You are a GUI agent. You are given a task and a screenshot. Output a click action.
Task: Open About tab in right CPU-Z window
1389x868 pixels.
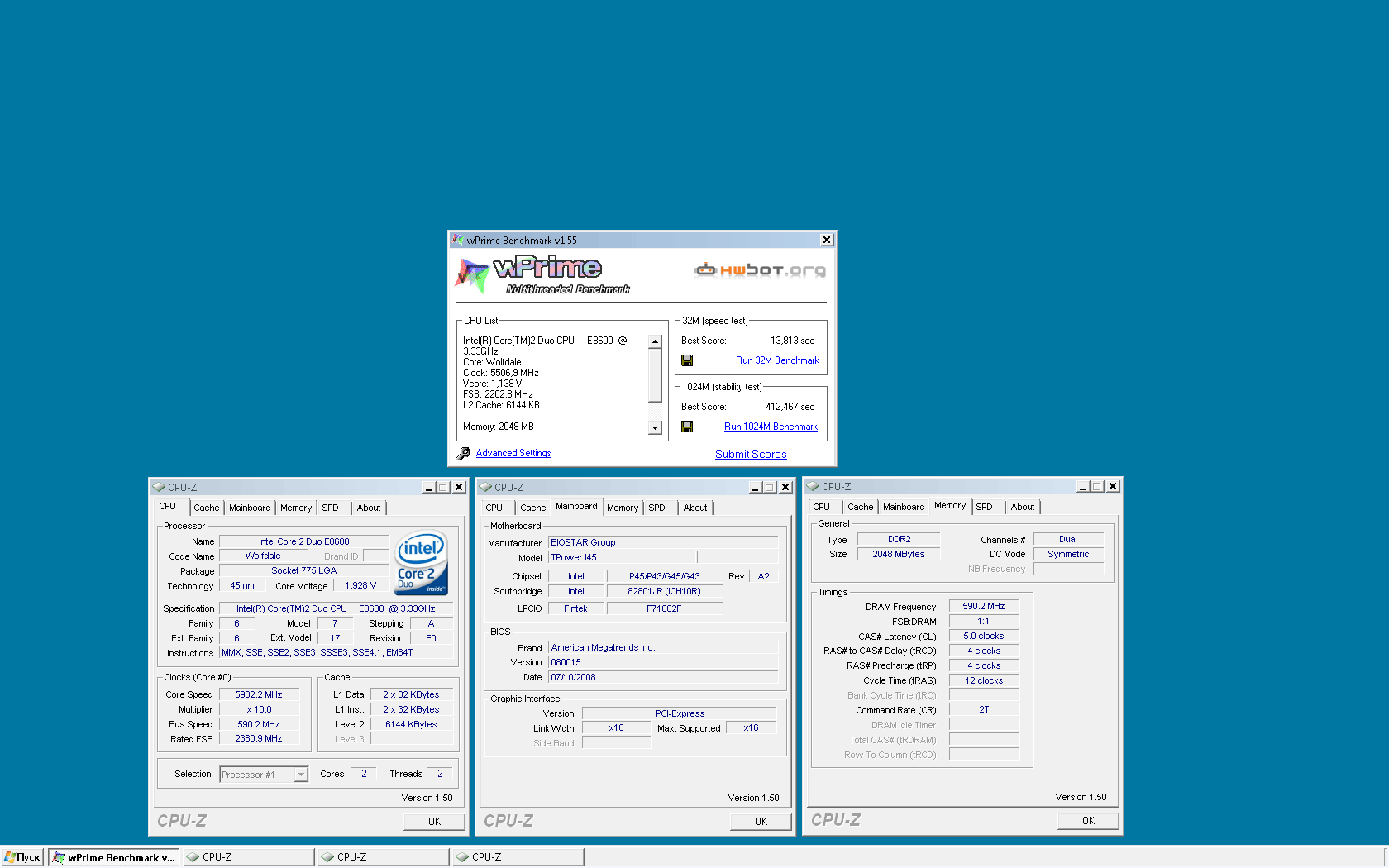(1023, 507)
